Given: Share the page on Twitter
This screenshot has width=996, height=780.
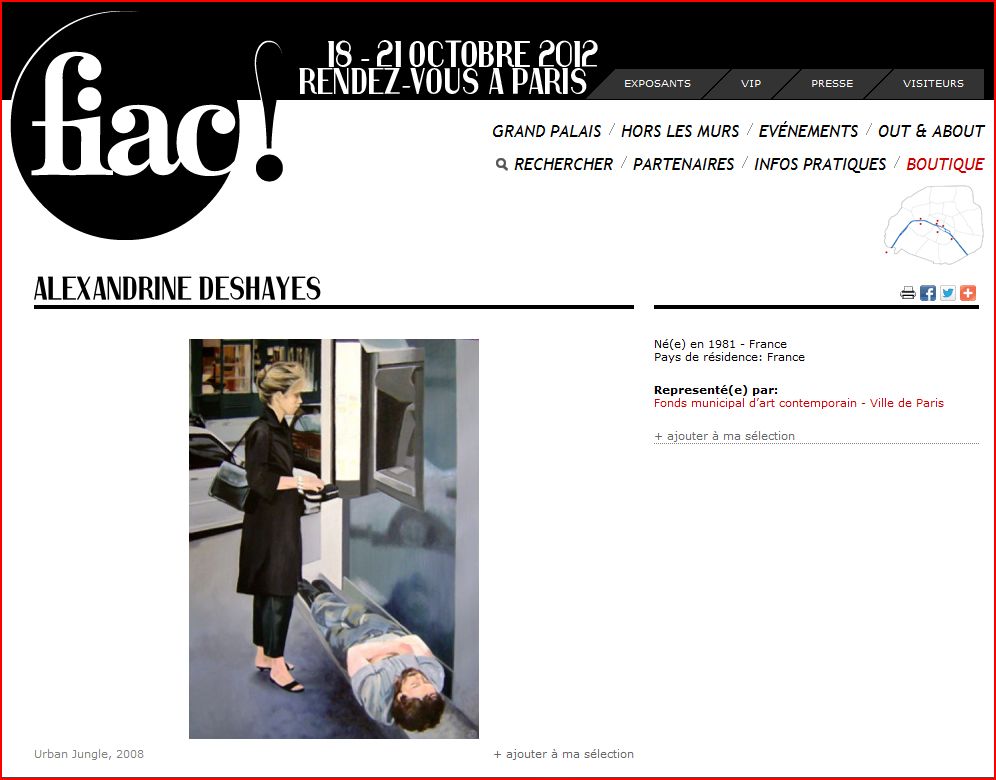Looking at the screenshot, I should (948, 293).
